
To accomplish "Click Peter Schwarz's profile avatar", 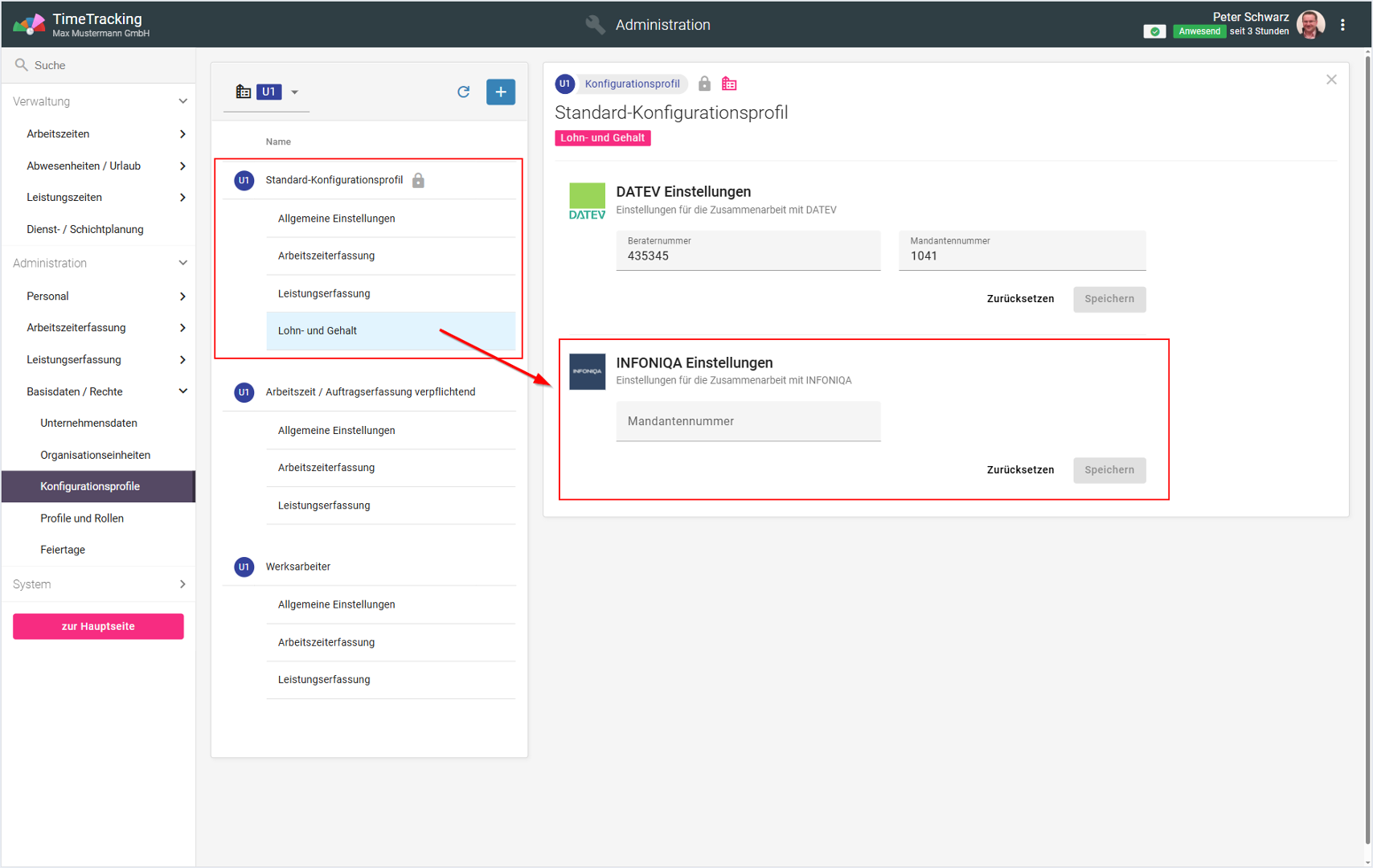I will click(1311, 25).
